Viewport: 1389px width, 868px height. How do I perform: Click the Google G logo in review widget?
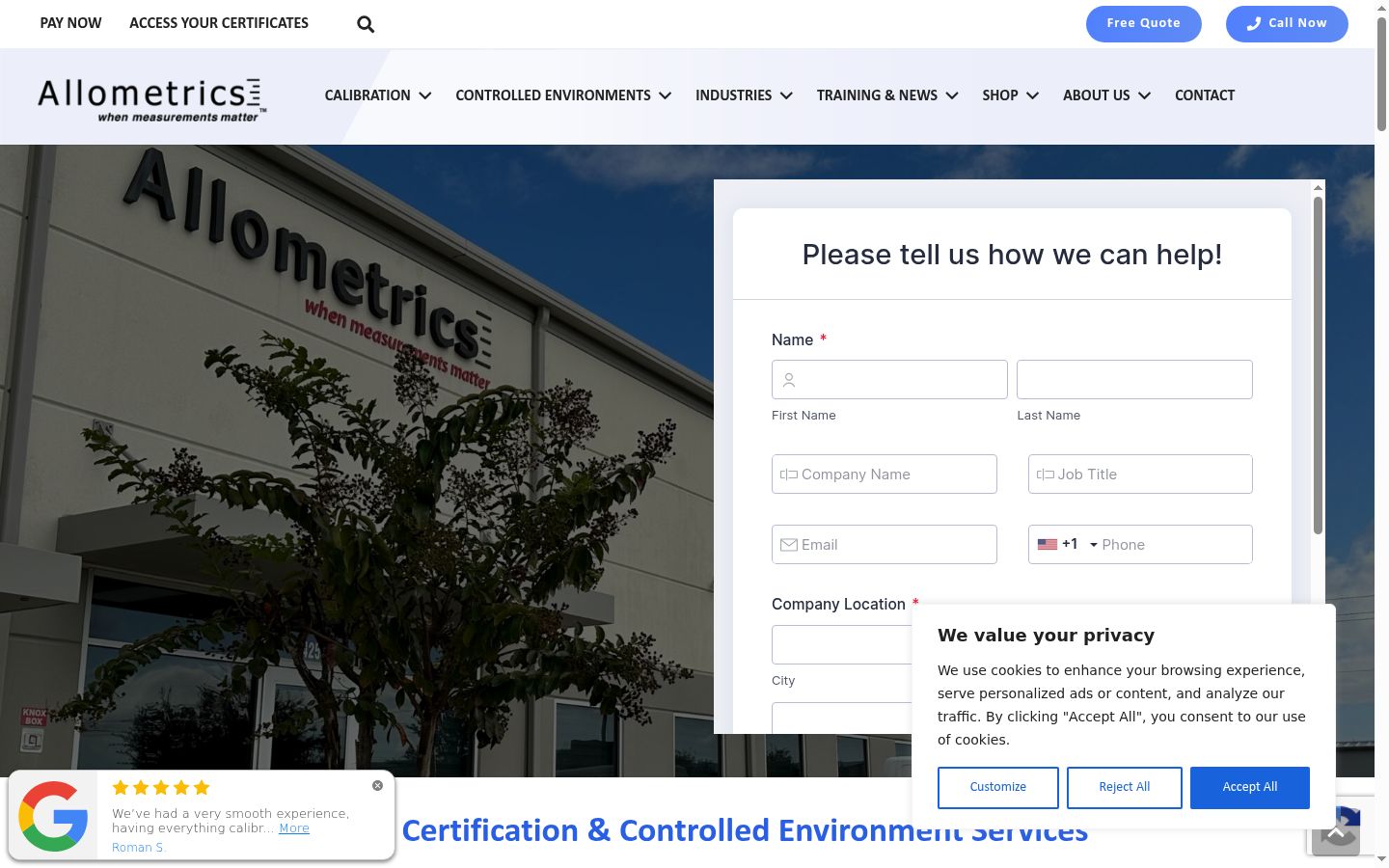pos(53,816)
